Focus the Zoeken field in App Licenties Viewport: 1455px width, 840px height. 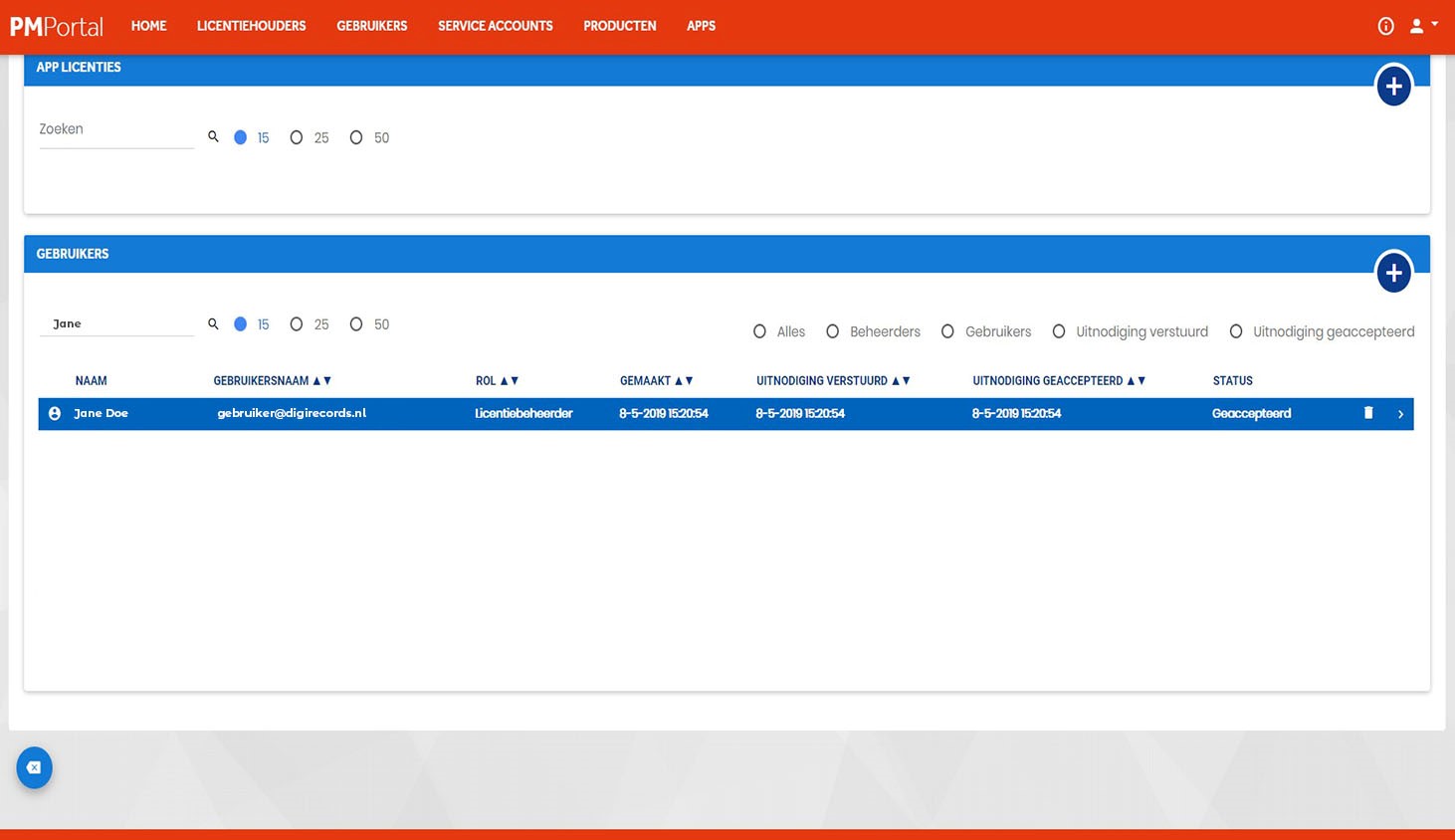116,130
